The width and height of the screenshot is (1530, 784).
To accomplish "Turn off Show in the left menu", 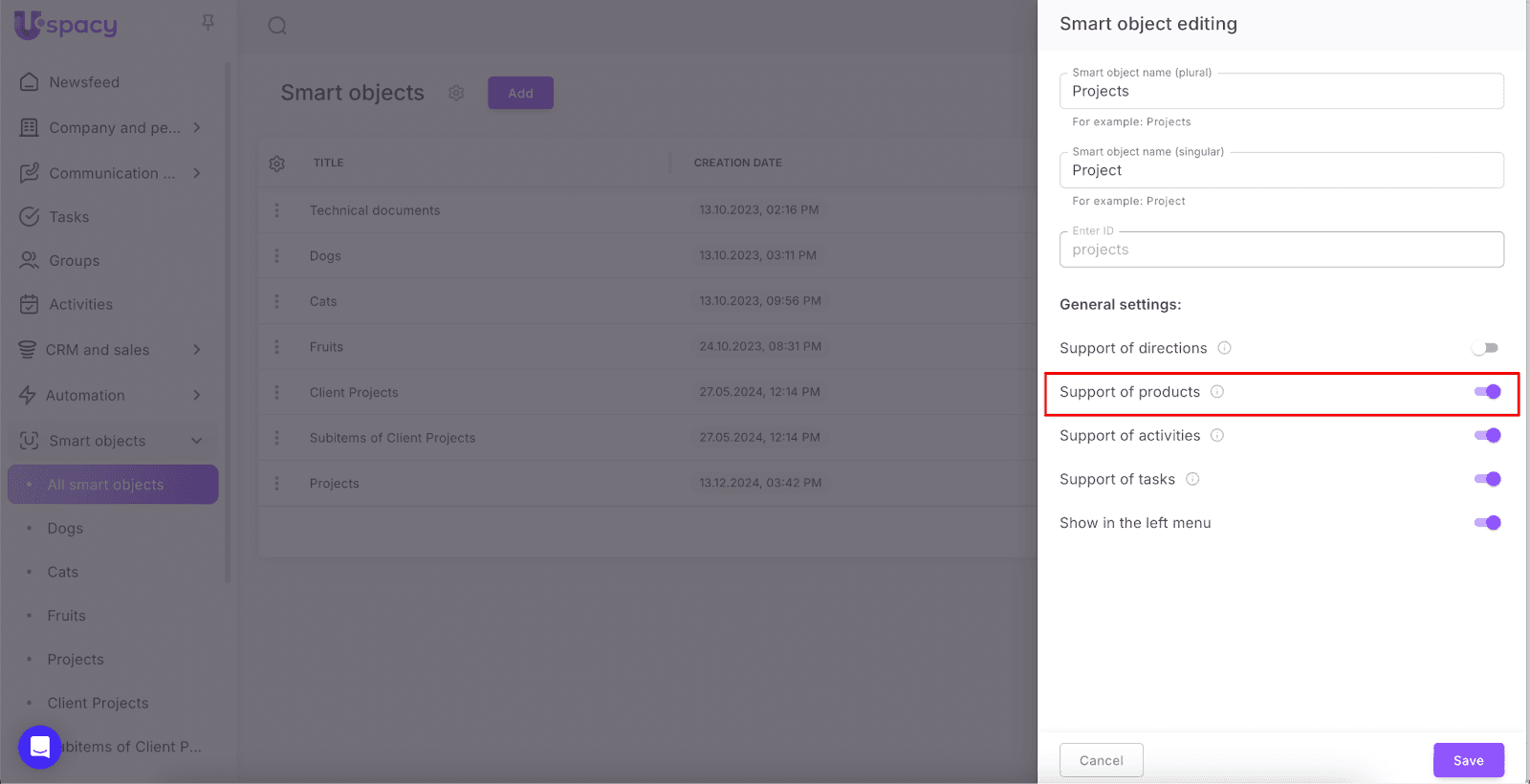I will click(x=1487, y=523).
